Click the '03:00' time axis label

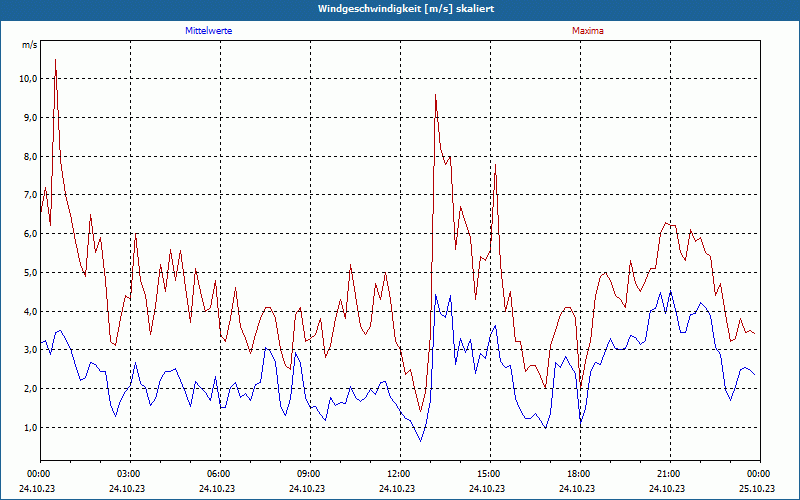[131, 474]
